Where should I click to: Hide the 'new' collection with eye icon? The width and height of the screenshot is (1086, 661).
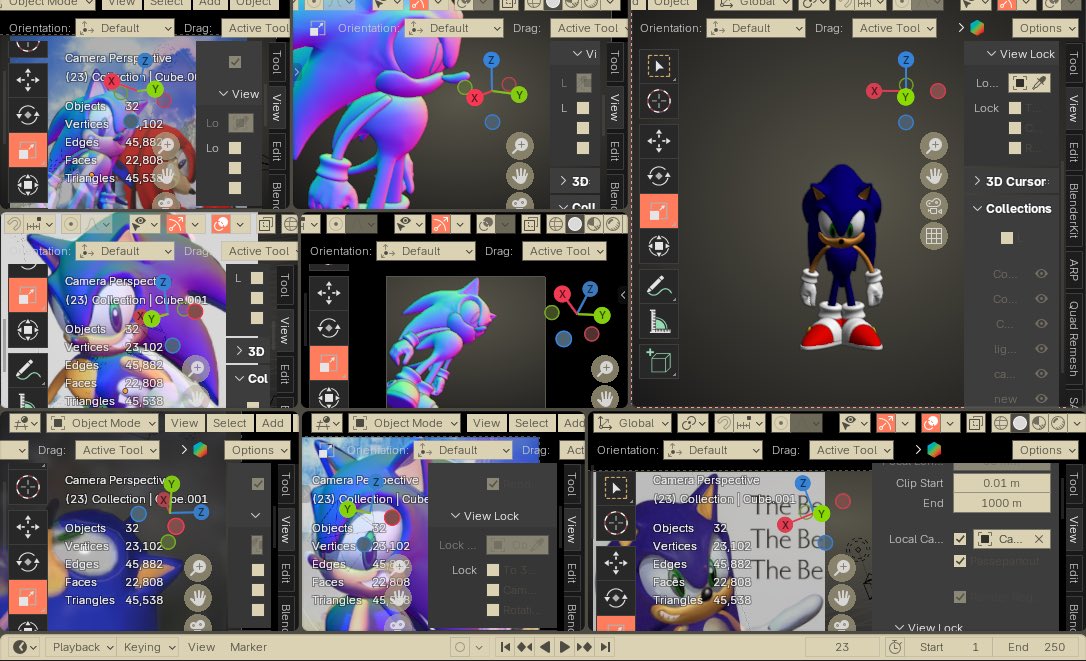click(x=1041, y=398)
